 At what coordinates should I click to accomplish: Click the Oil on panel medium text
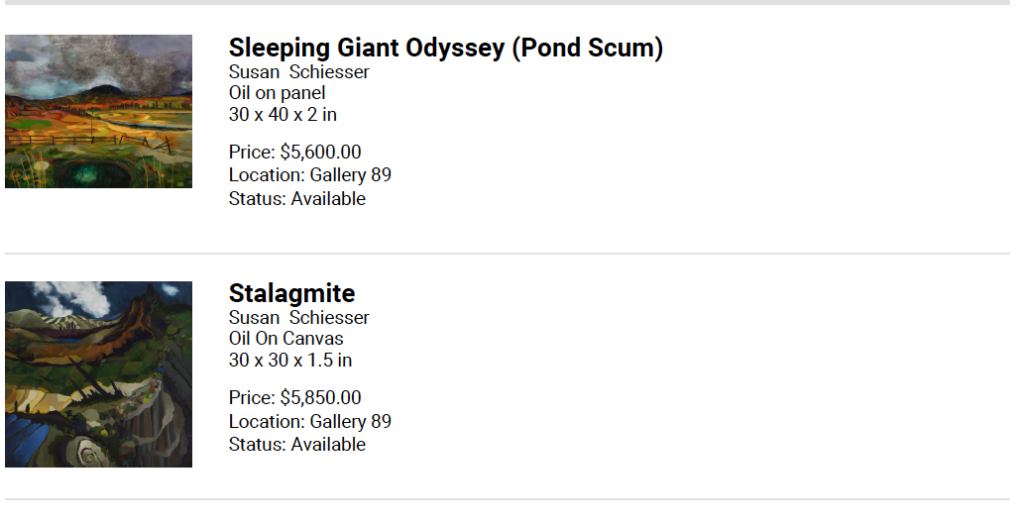(277, 93)
